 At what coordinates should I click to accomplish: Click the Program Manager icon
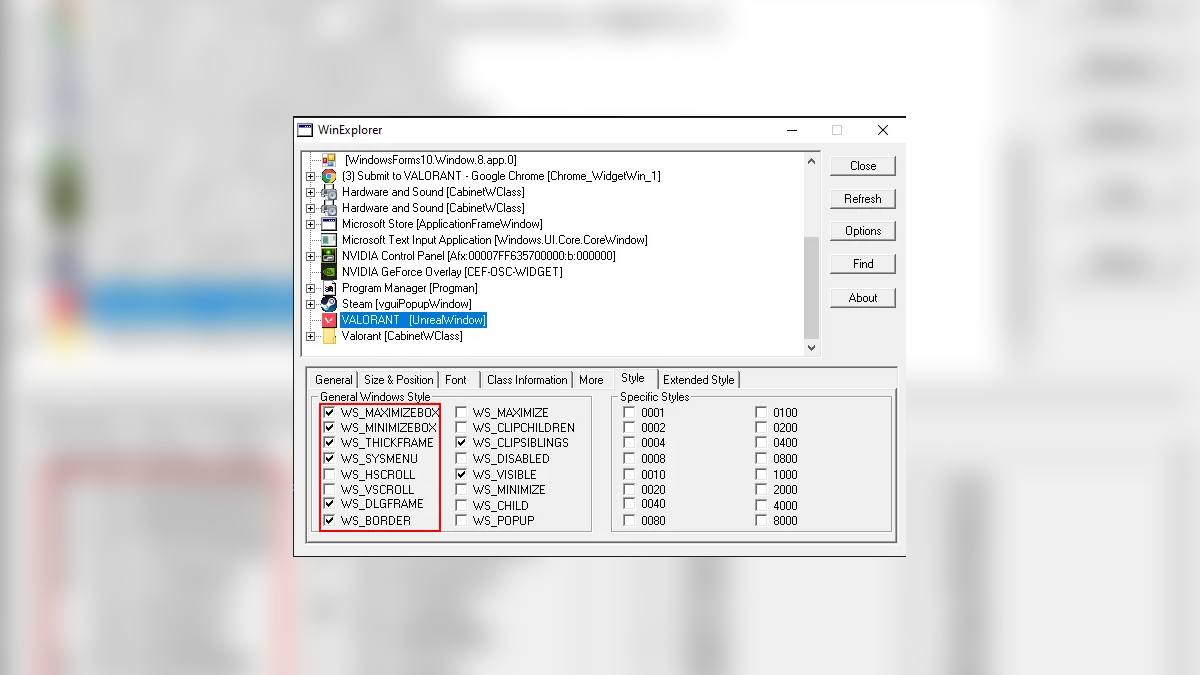point(329,288)
